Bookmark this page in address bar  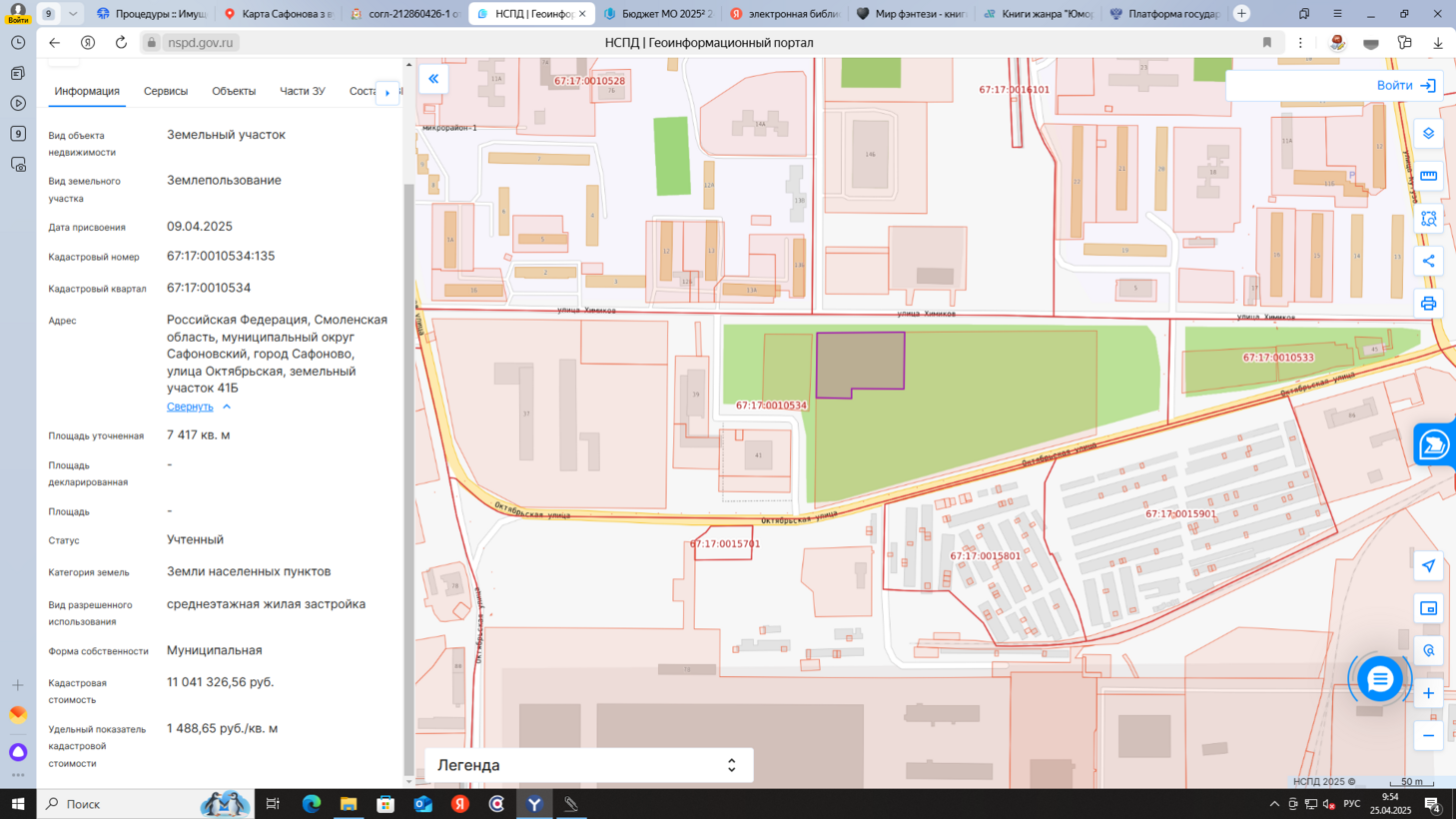tap(1266, 43)
